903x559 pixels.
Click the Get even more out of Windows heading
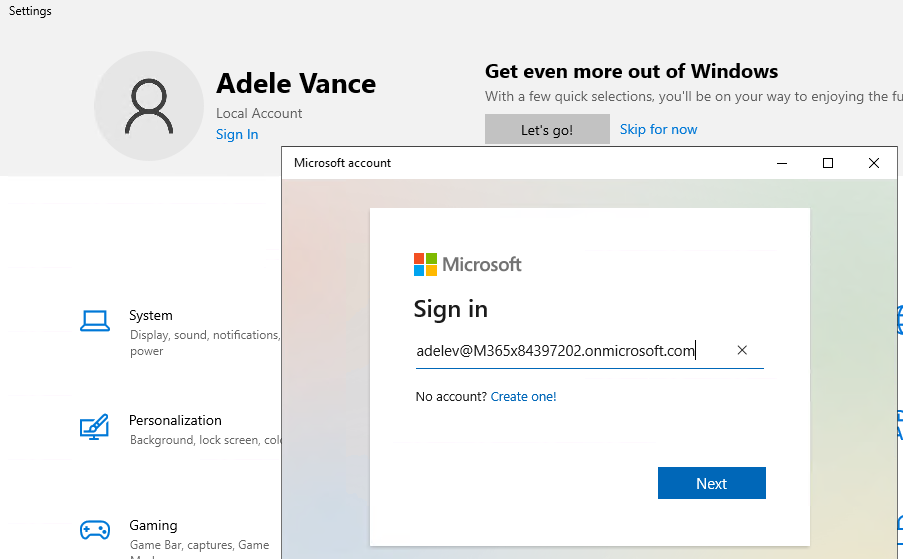pyautogui.click(x=631, y=71)
